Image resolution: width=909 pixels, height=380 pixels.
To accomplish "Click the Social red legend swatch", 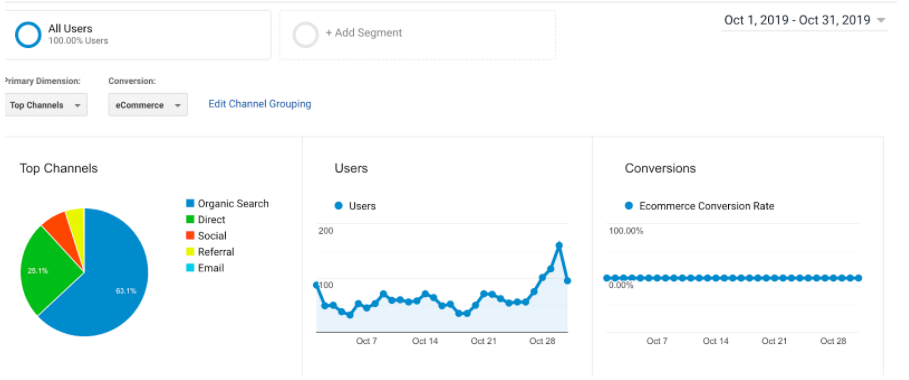I will click(190, 236).
